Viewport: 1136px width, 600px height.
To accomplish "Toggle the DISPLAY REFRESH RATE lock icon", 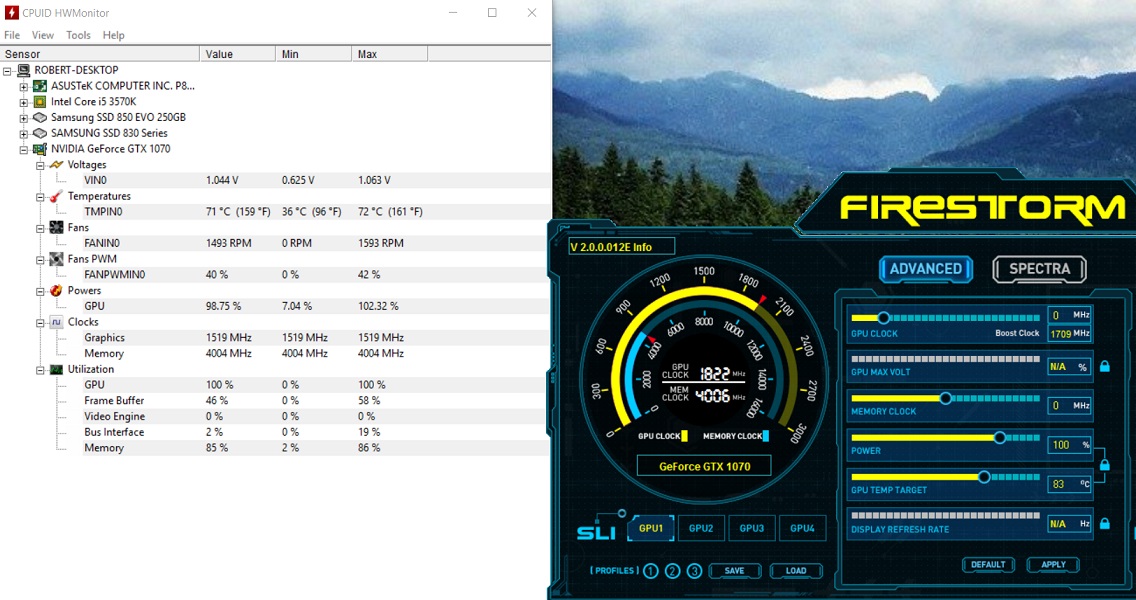I will [1105, 523].
